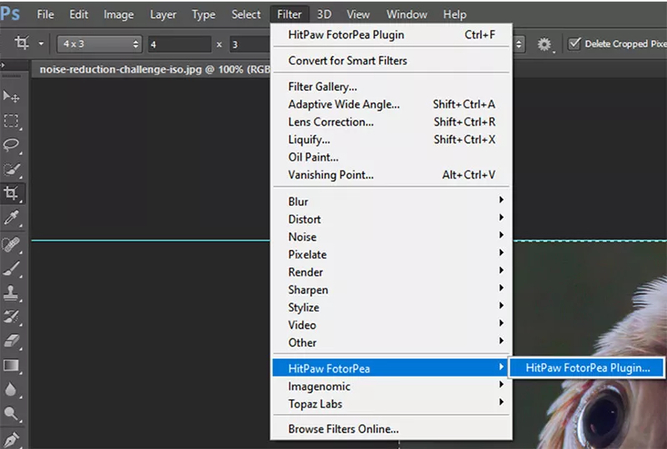Select the Rectangular Marquee tool

[x=12, y=121]
